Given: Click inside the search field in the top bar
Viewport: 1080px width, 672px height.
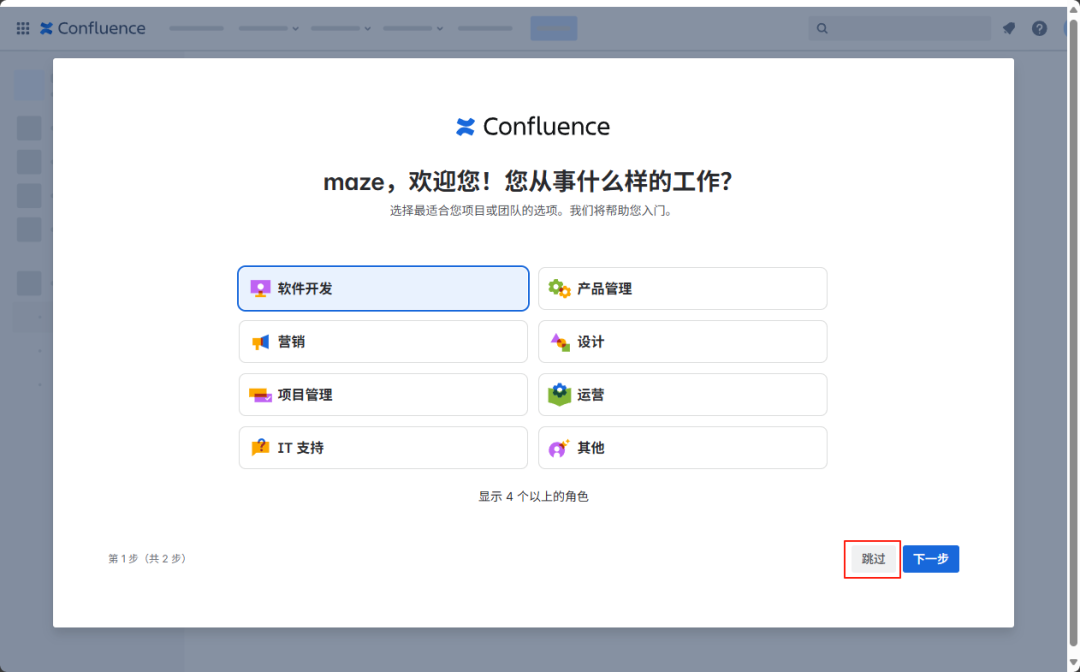Looking at the screenshot, I should (900, 28).
